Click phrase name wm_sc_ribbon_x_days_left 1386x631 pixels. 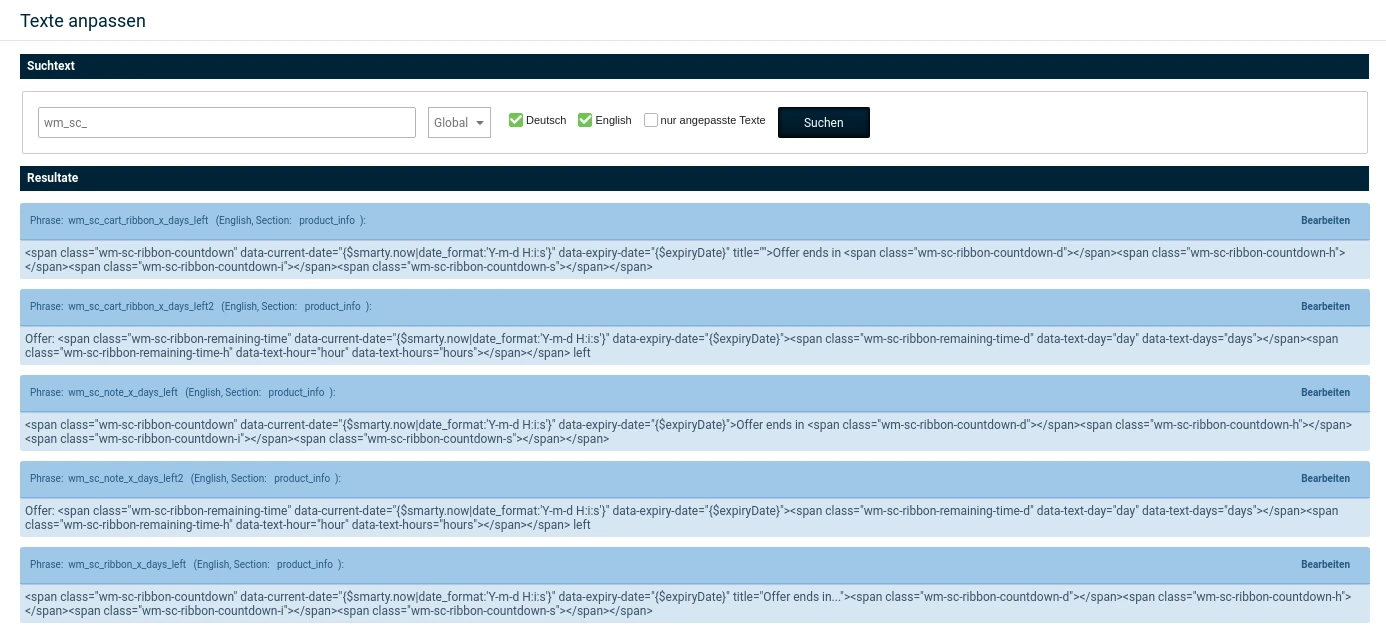[127, 564]
